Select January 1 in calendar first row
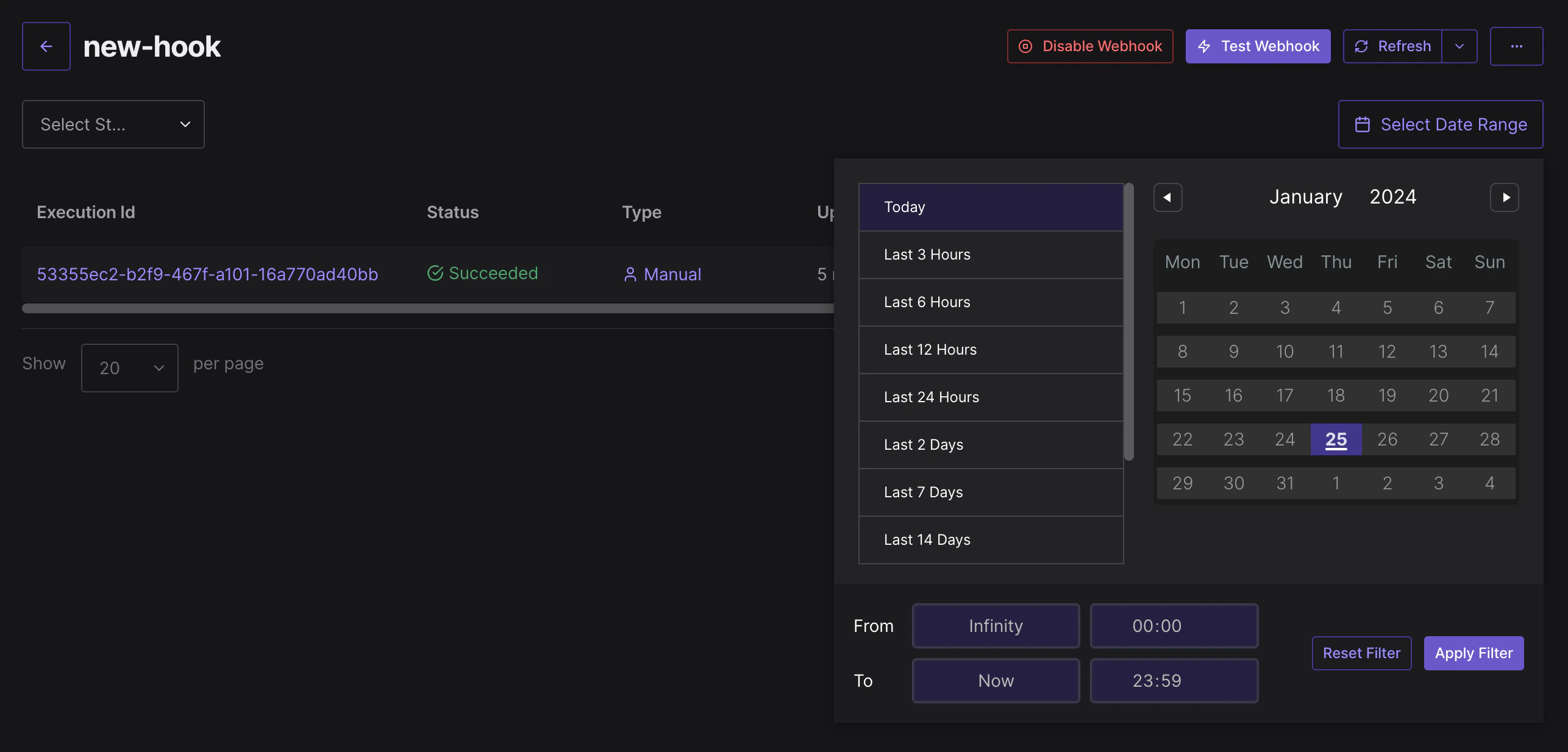The width and height of the screenshot is (1568, 752). (1182, 308)
